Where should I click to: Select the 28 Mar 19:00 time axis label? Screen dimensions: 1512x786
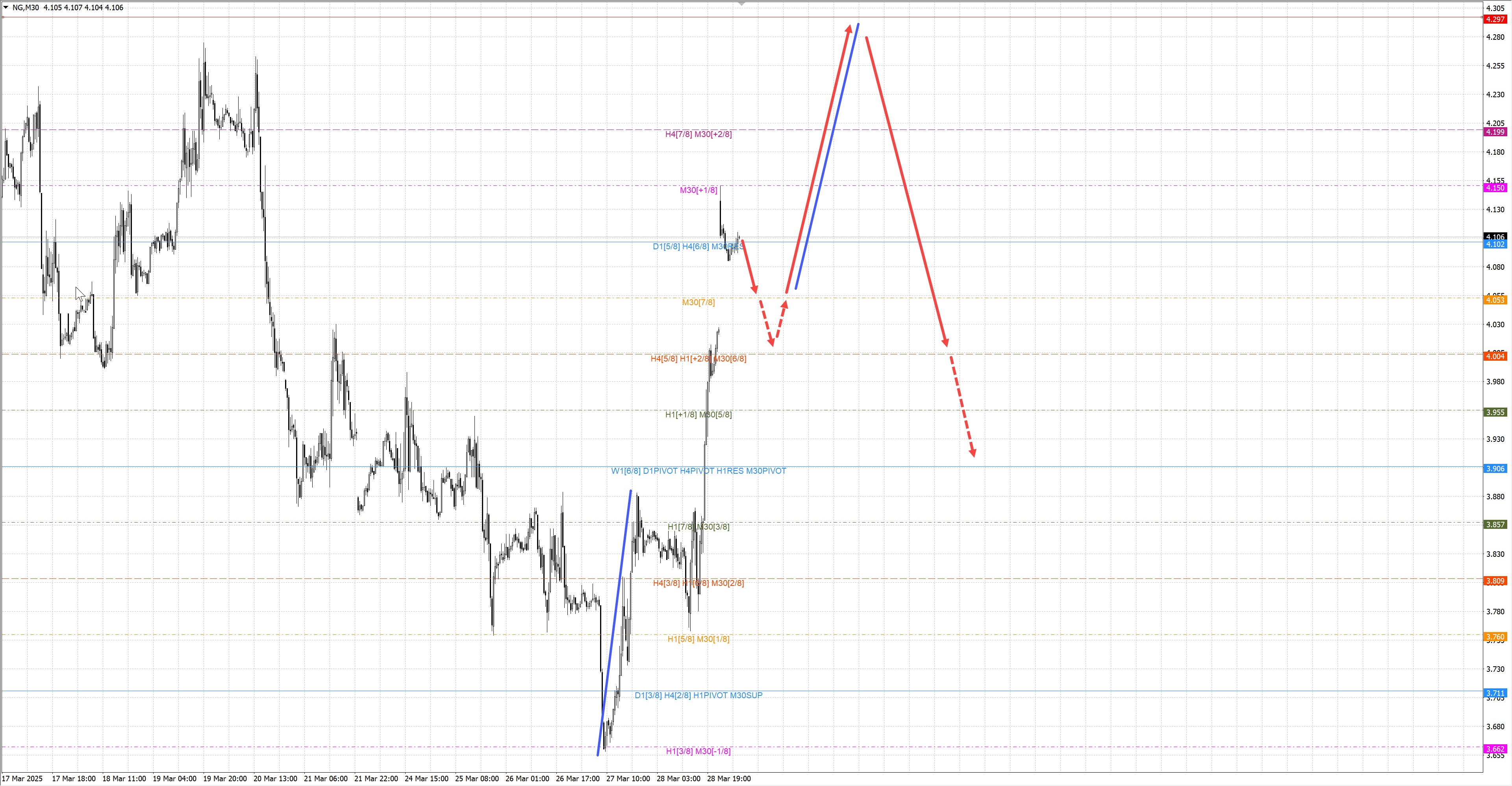click(x=728, y=779)
